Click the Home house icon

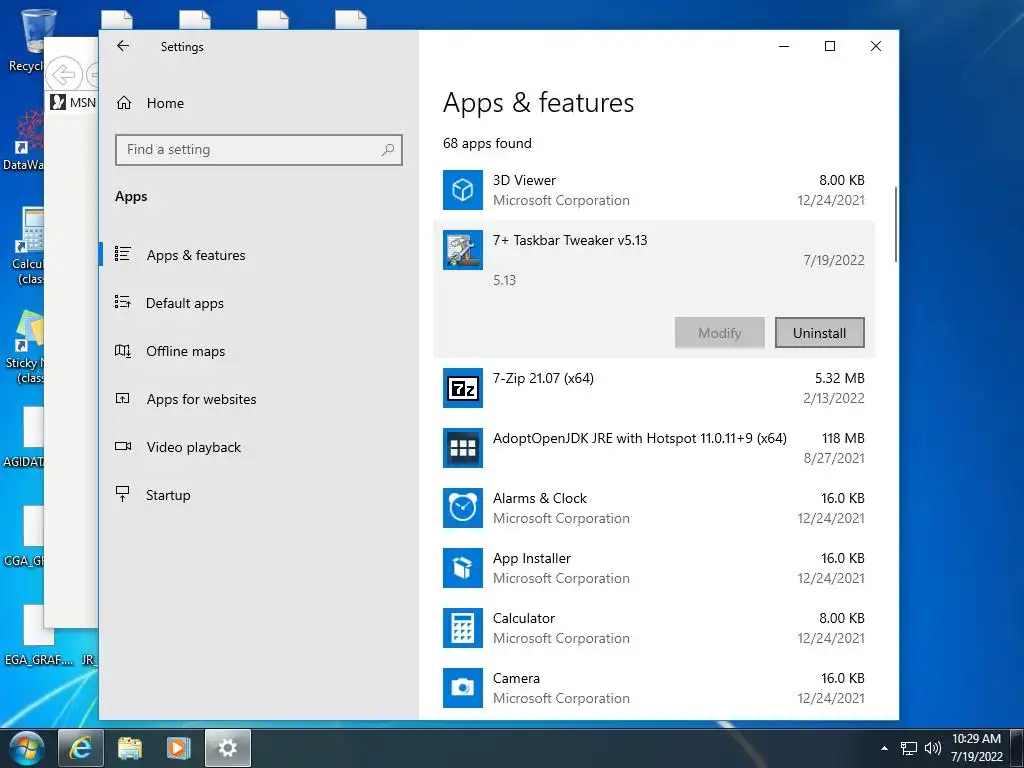coord(124,103)
